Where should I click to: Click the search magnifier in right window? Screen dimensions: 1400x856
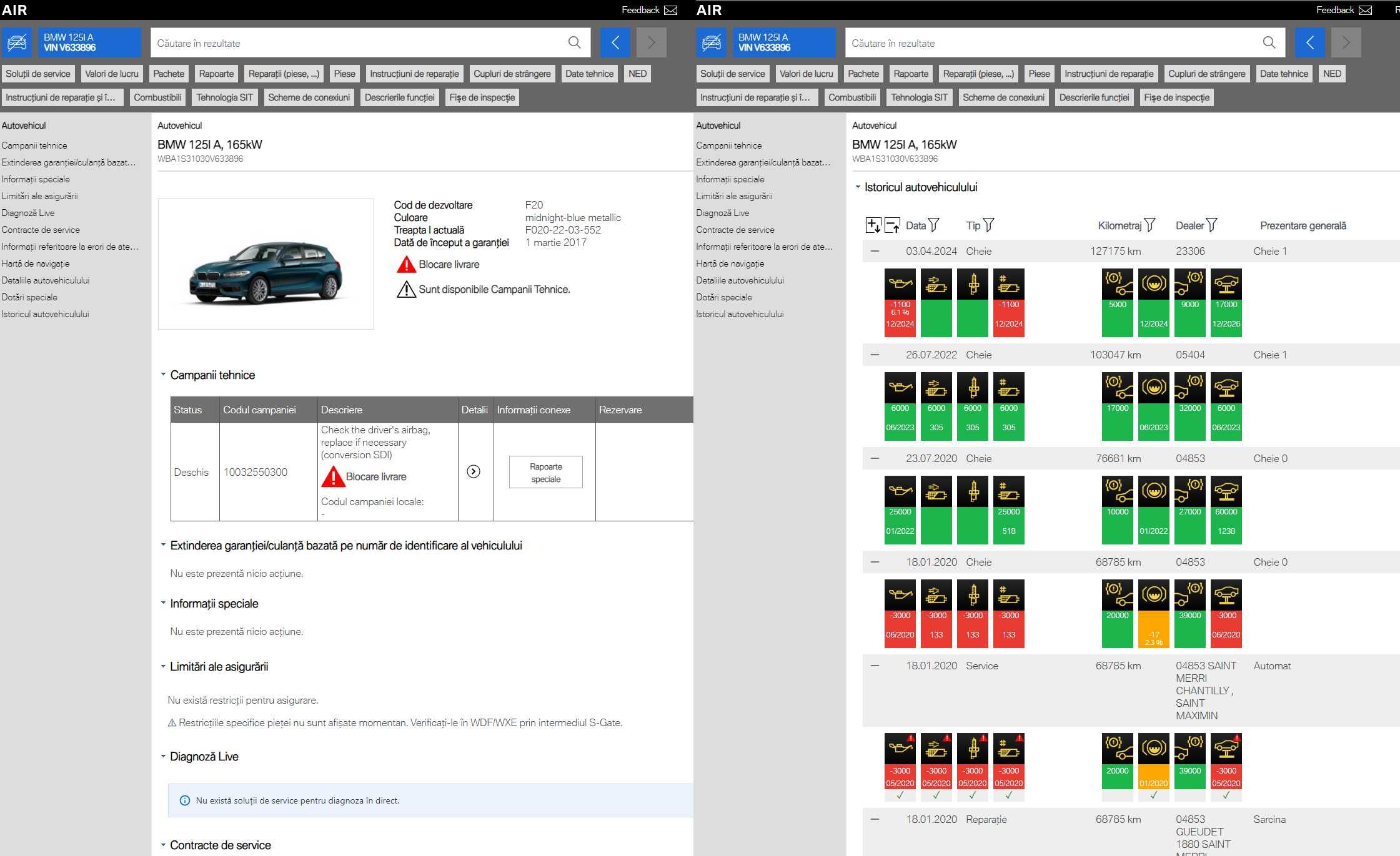pyautogui.click(x=1269, y=42)
